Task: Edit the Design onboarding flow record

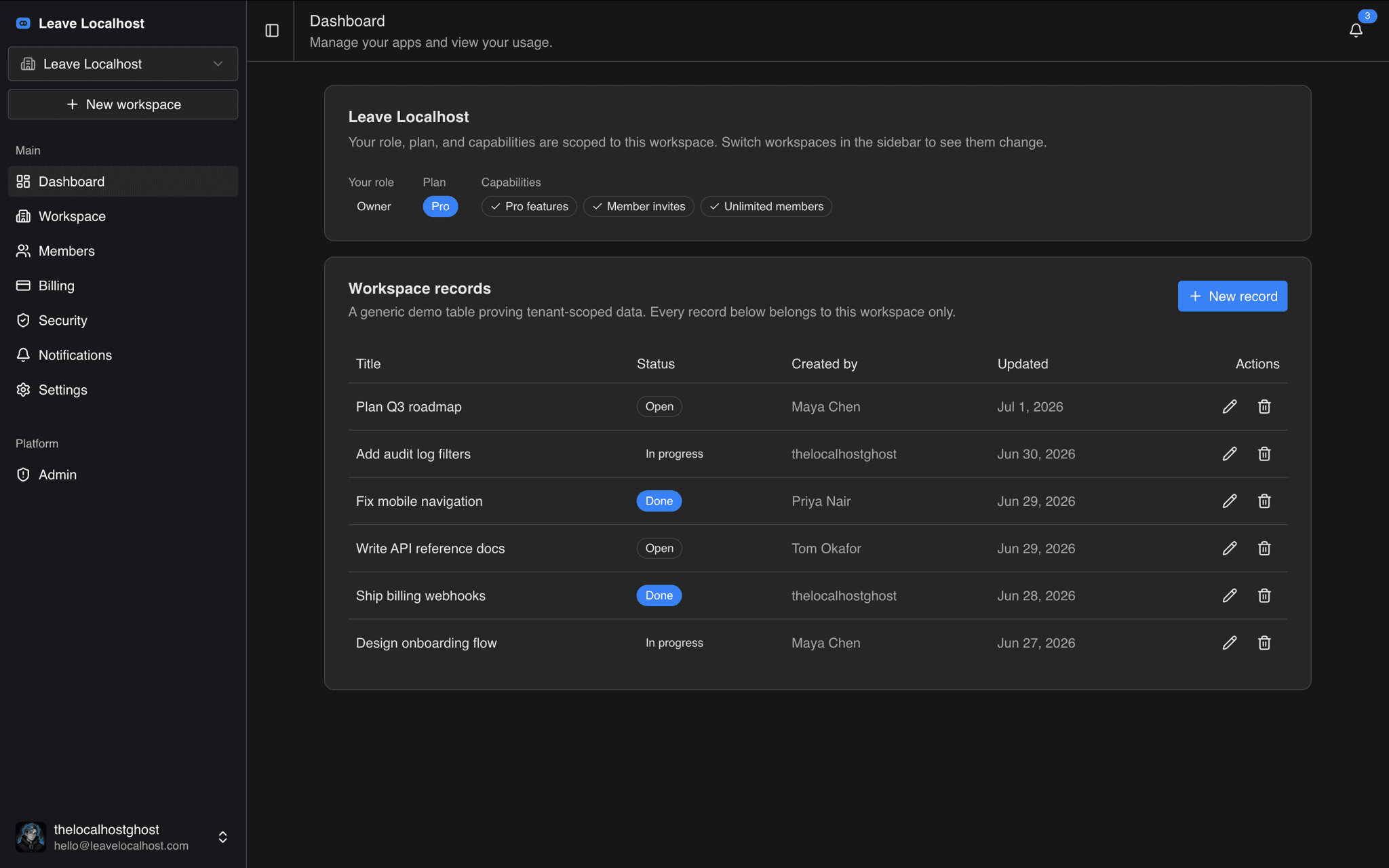Action: 1230,643
